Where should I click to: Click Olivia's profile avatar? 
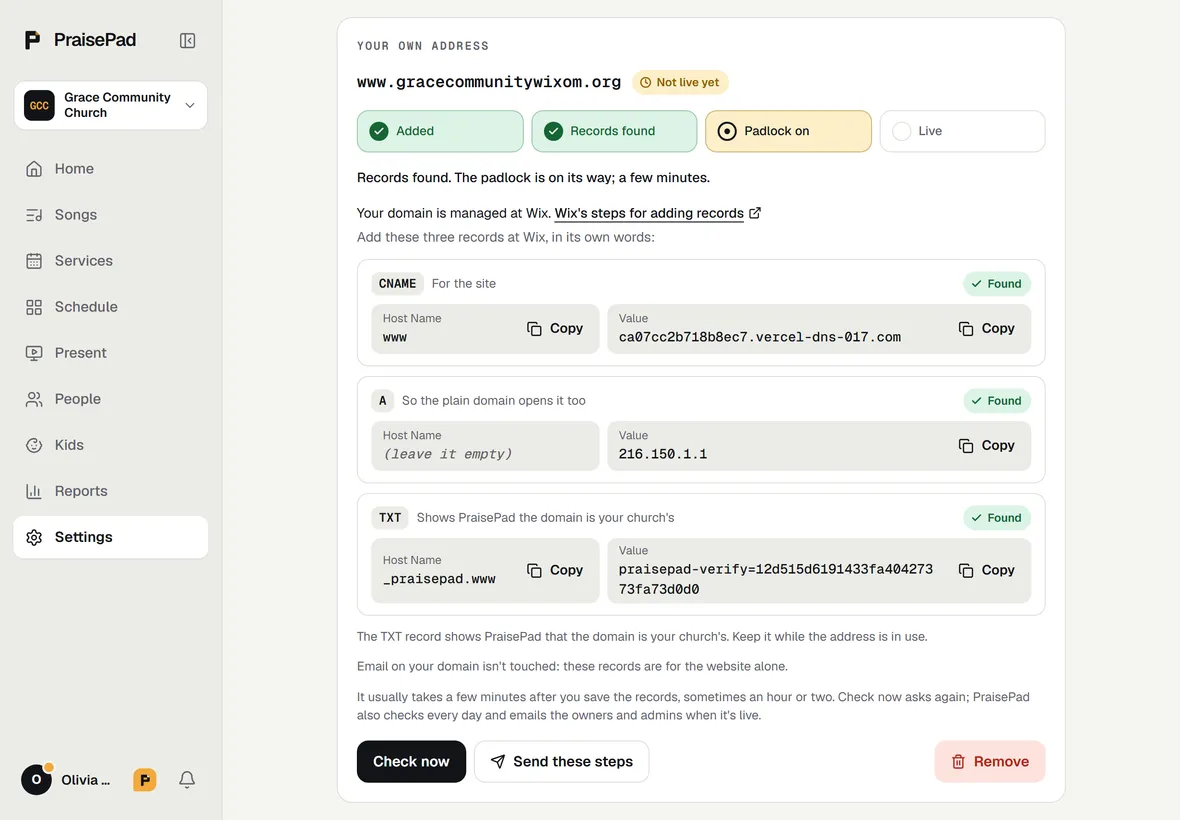pyautogui.click(x=36, y=779)
